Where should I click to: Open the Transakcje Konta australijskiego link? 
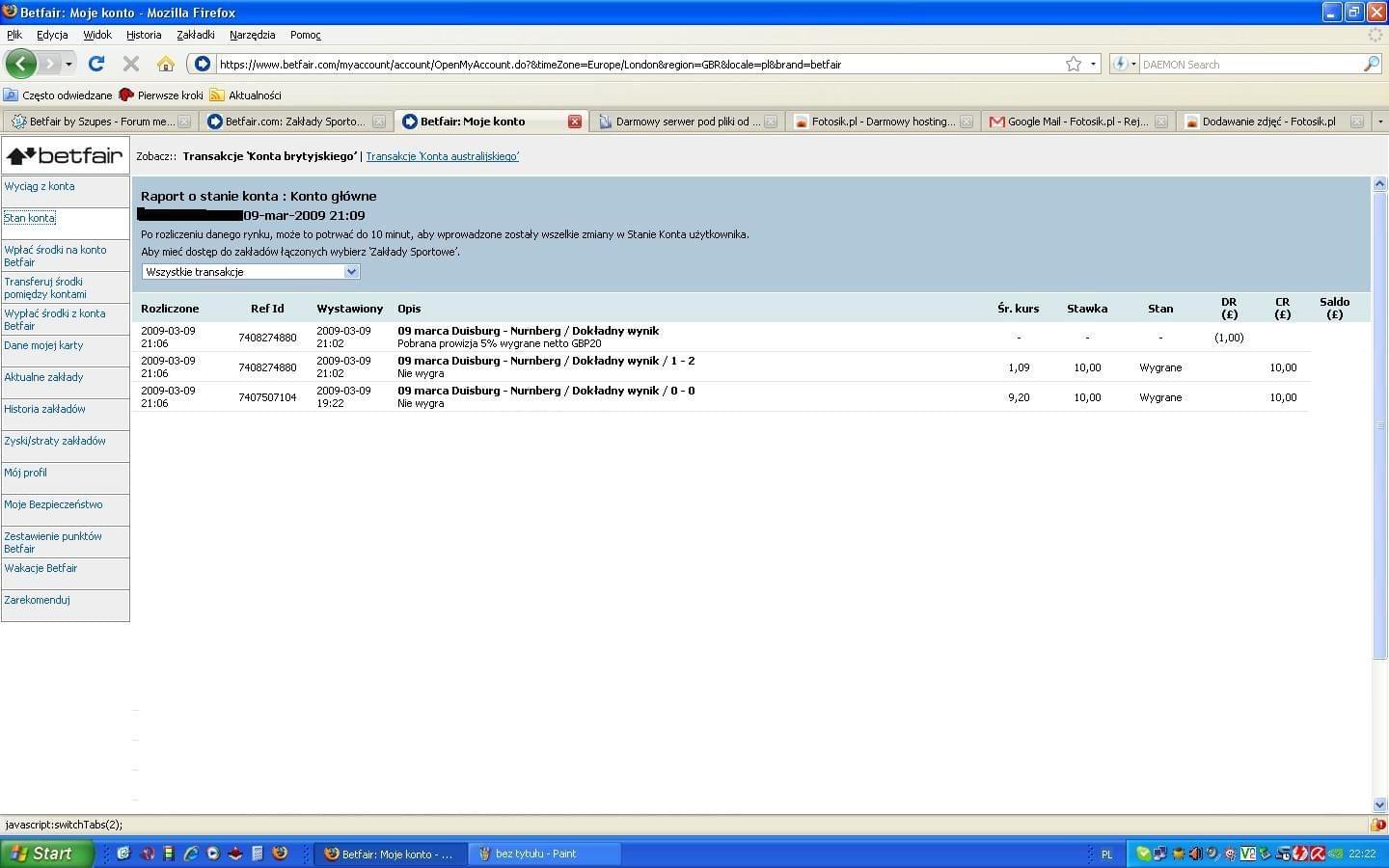442,156
